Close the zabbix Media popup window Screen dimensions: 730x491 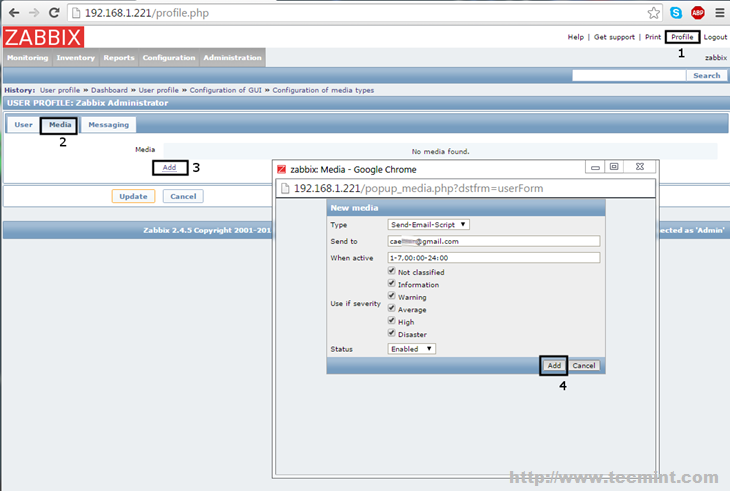(640, 167)
